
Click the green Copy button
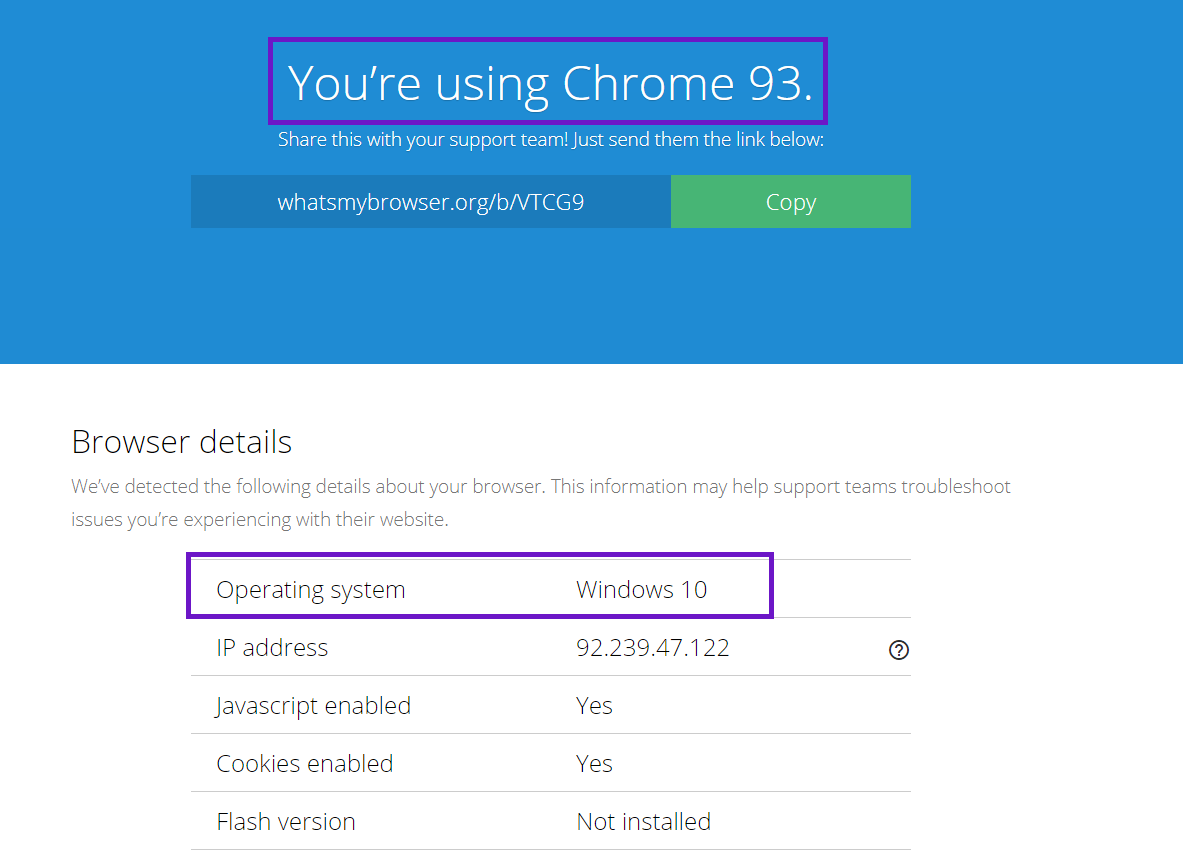(790, 201)
